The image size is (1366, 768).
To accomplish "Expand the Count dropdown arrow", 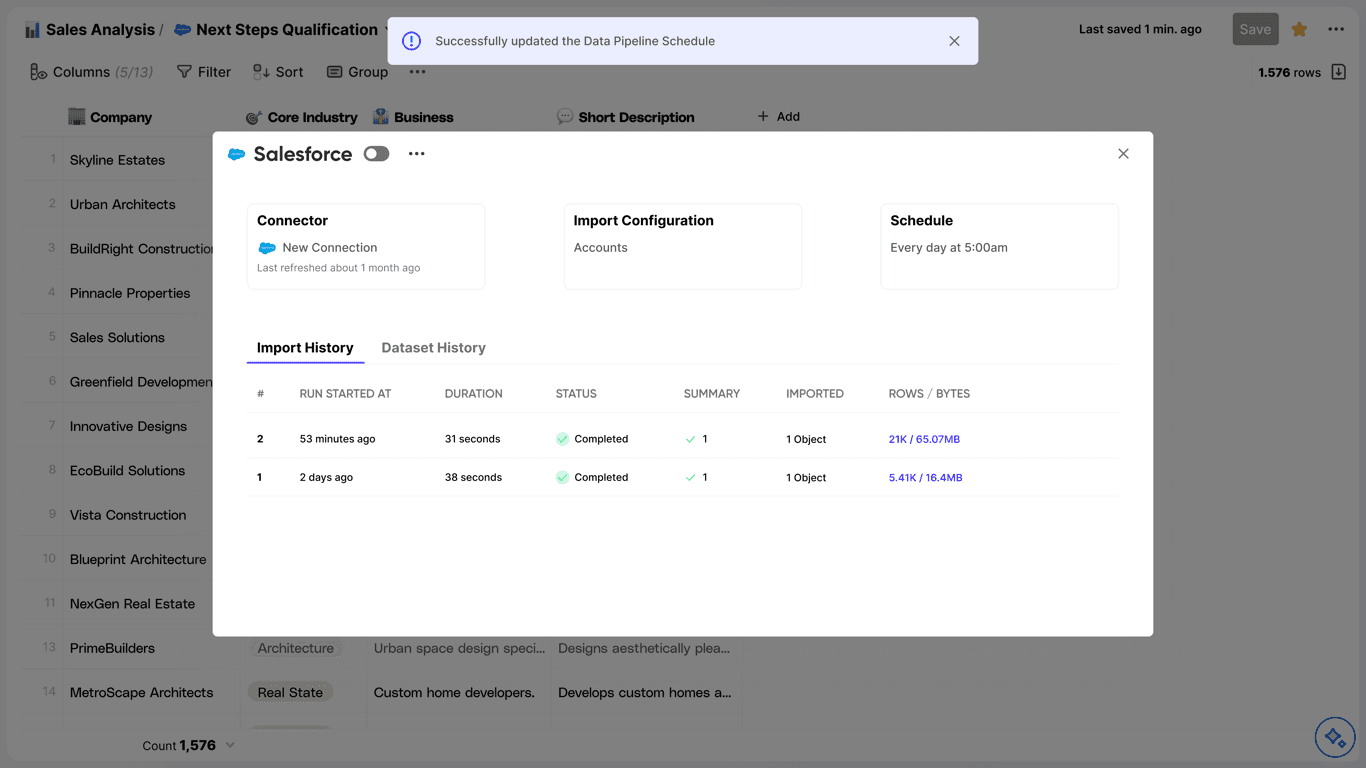I will coord(230,745).
